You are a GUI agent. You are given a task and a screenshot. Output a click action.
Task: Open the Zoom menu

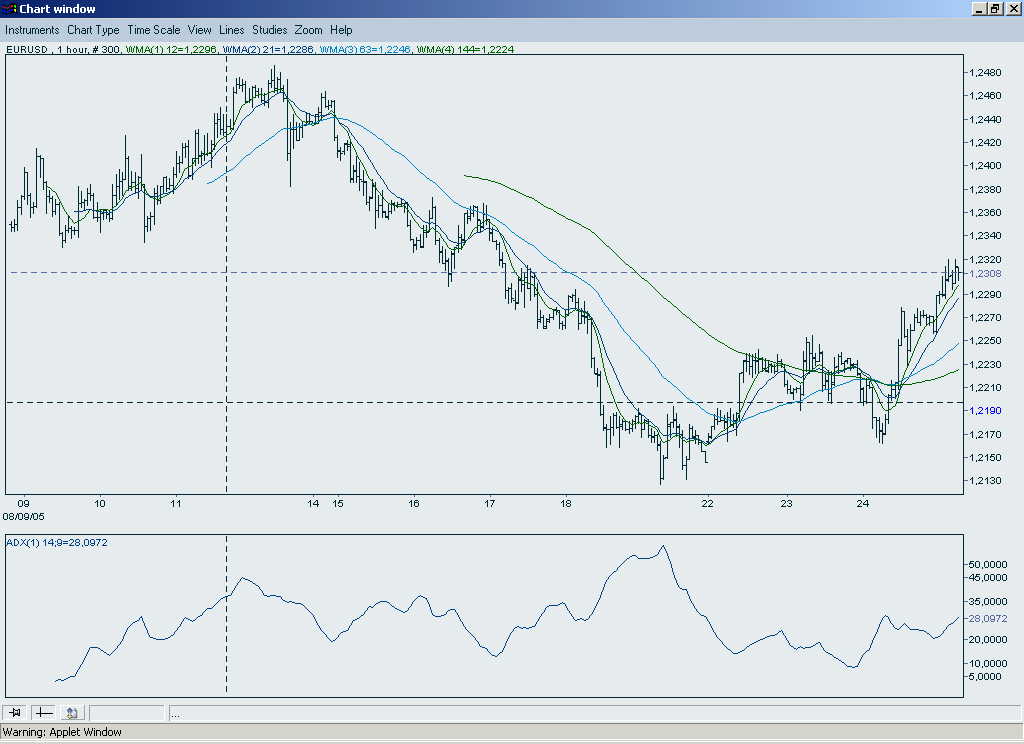click(x=308, y=30)
